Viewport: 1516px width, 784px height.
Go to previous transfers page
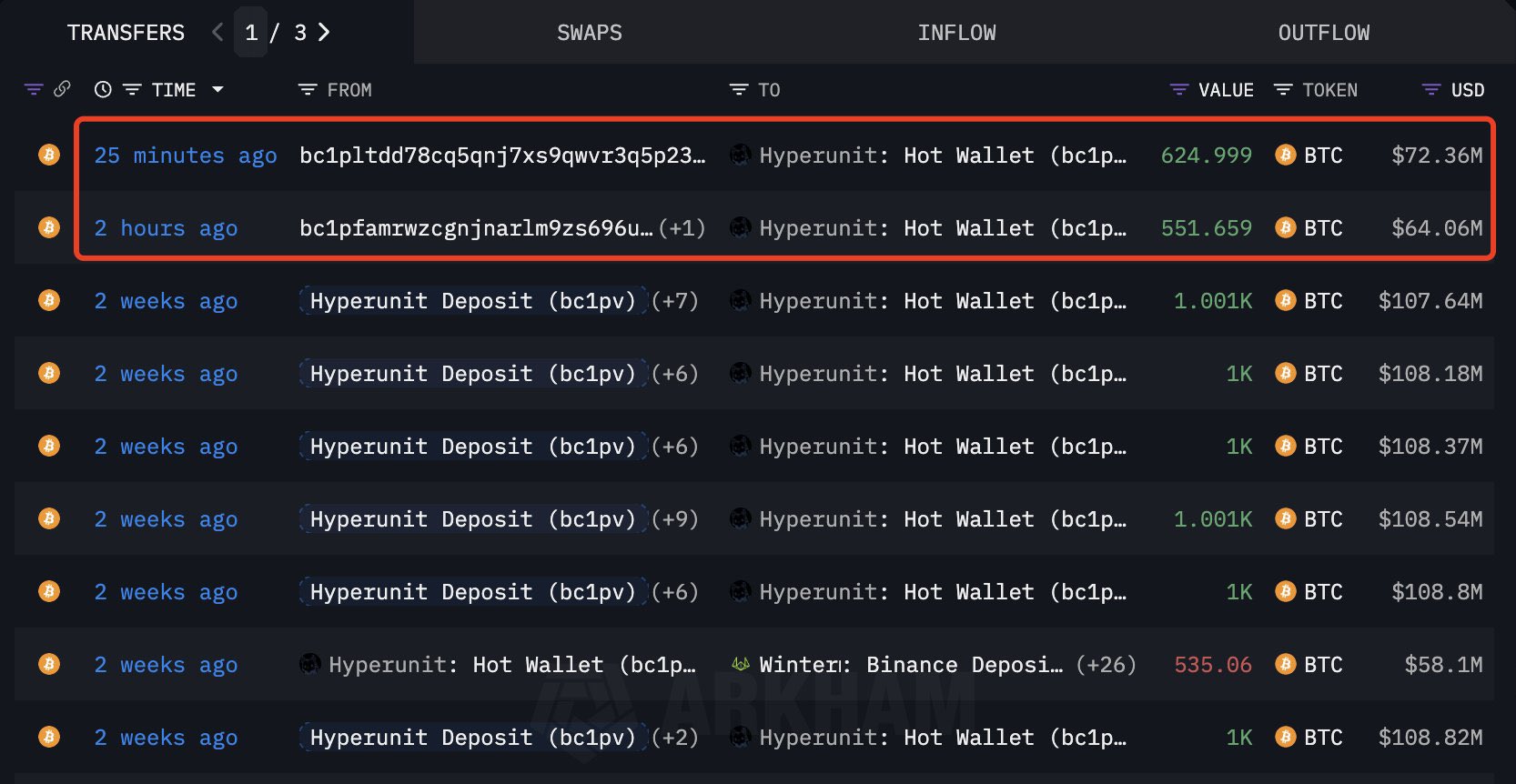(217, 33)
